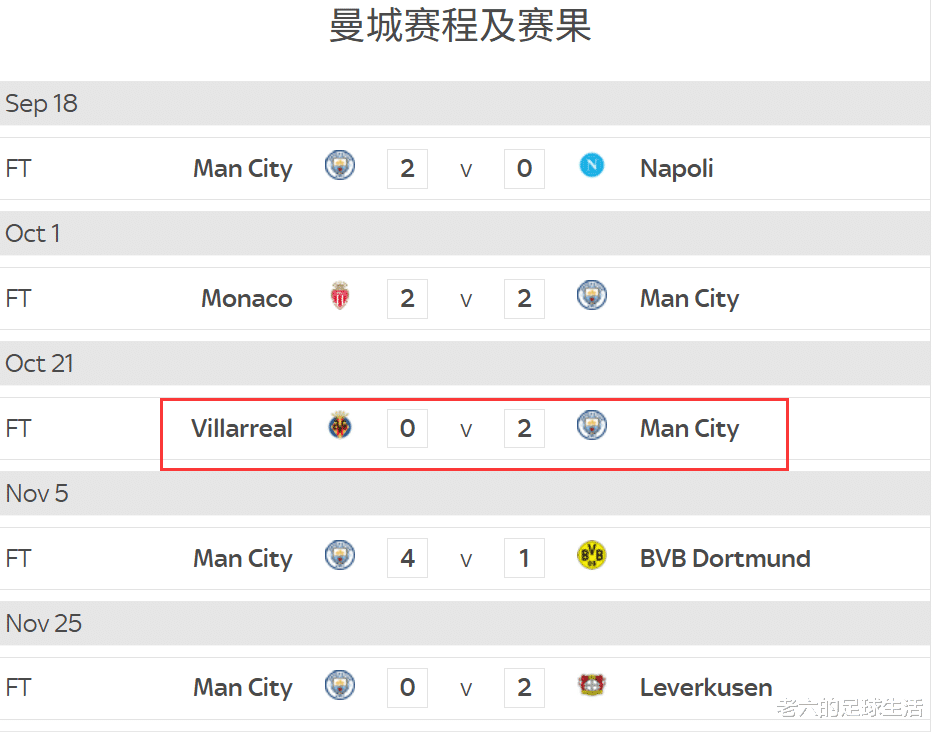Click Man City crest in Dortmund match

[x=340, y=555]
